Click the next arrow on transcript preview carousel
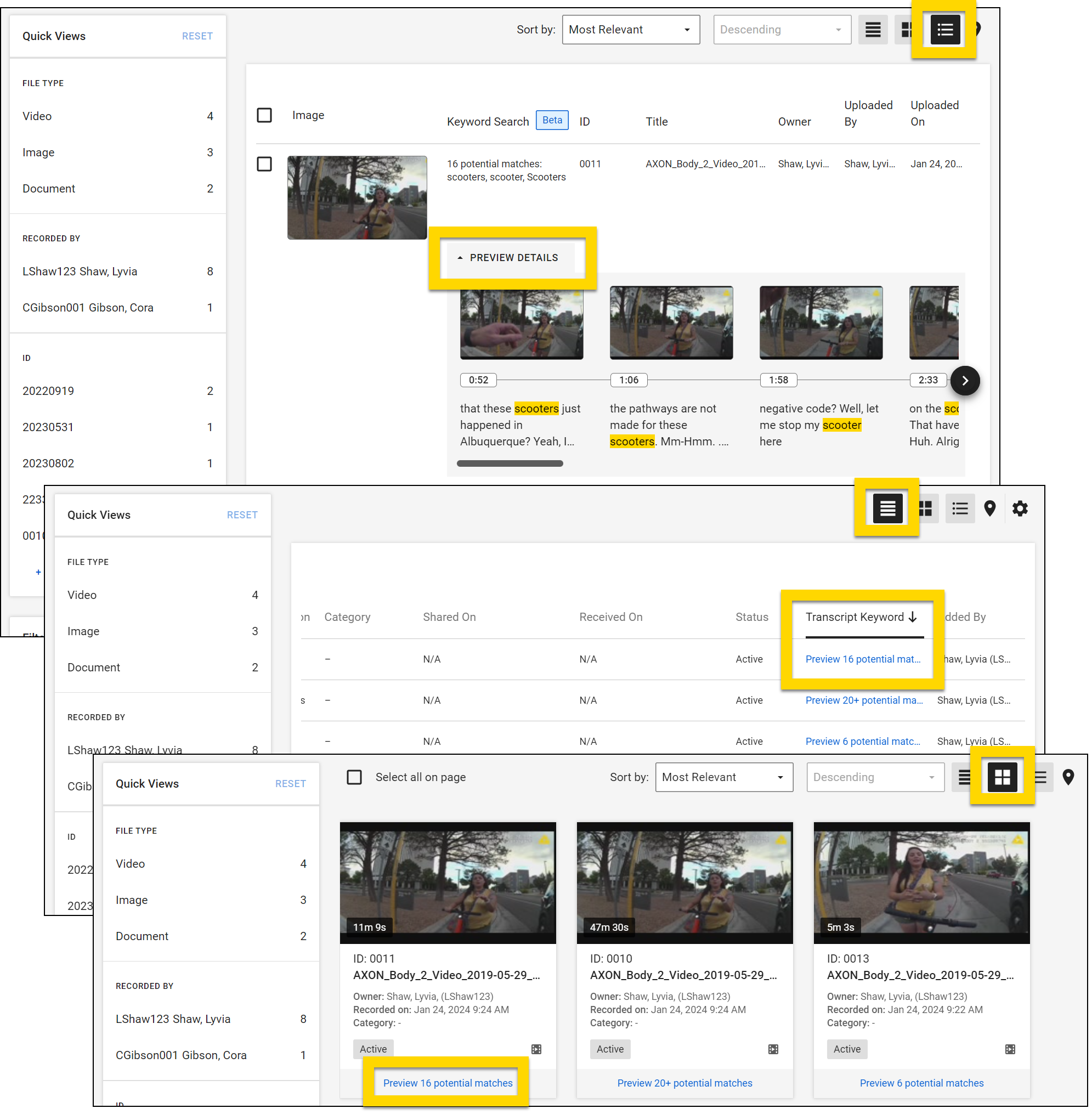Viewport: 1092px width, 1114px height. point(965,380)
